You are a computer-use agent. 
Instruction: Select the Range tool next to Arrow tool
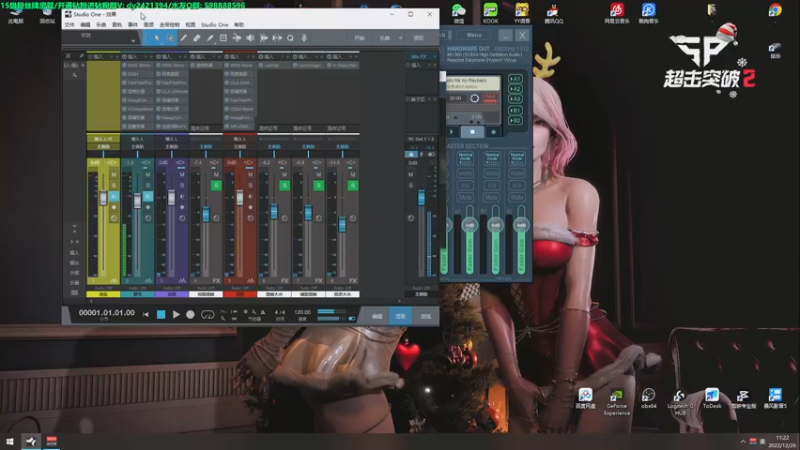pyautogui.click(x=170, y=38)
